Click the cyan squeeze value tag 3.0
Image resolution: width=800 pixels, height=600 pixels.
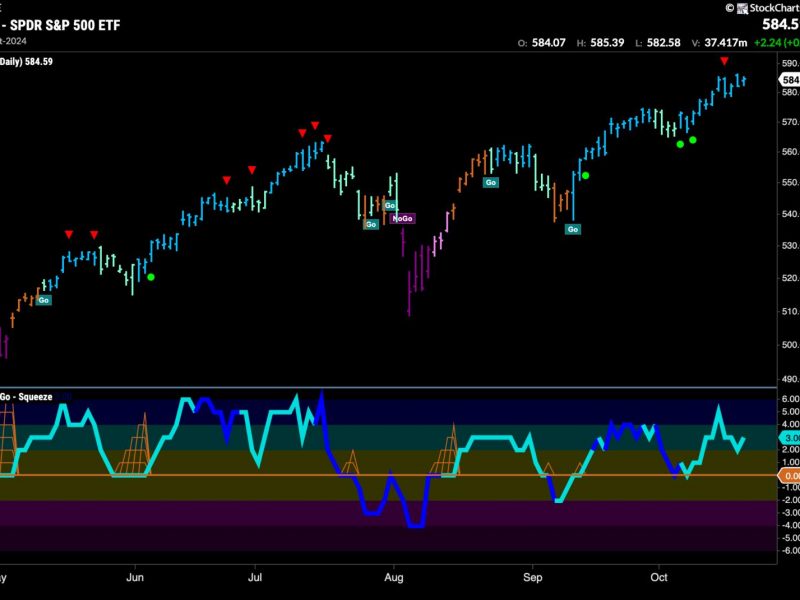(x=789, y=438)
